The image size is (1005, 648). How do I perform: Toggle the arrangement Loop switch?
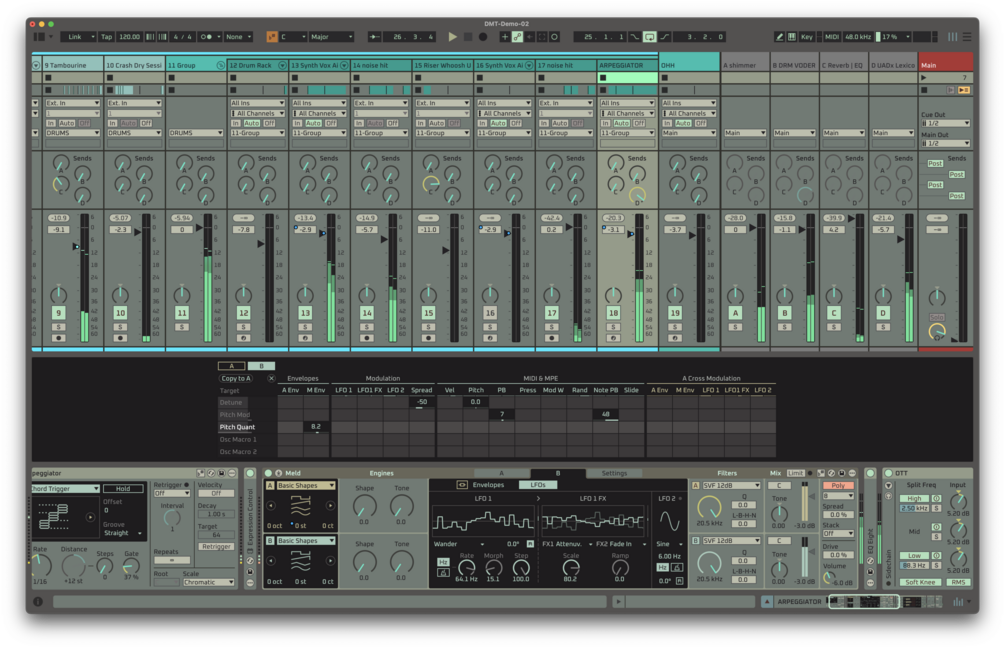(x=649, y=37)
